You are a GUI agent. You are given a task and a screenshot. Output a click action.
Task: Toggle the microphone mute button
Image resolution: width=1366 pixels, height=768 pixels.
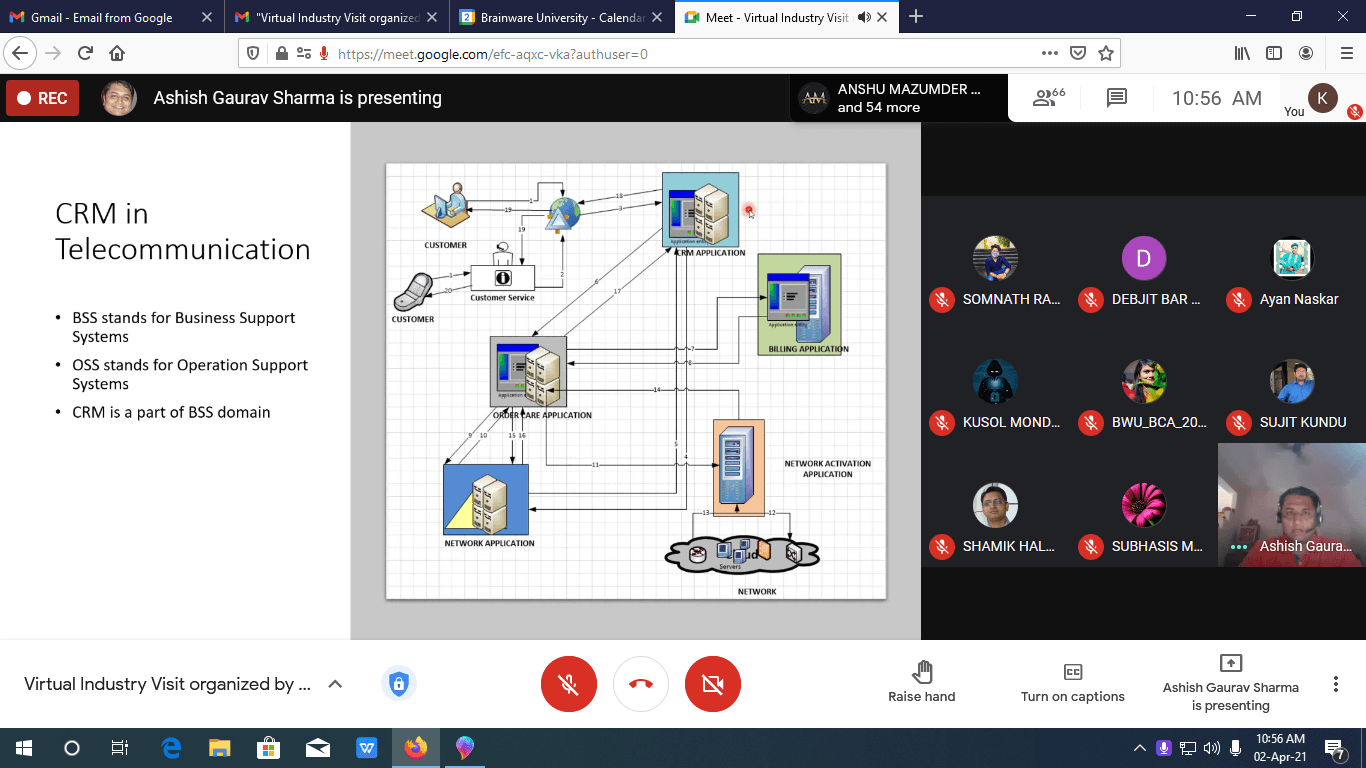click(x=568, y=684)
